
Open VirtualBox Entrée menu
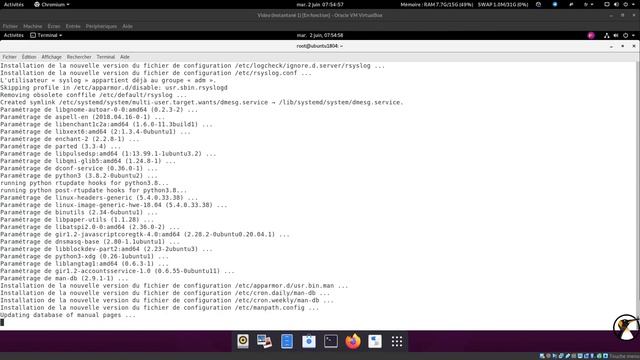[73, 26]
